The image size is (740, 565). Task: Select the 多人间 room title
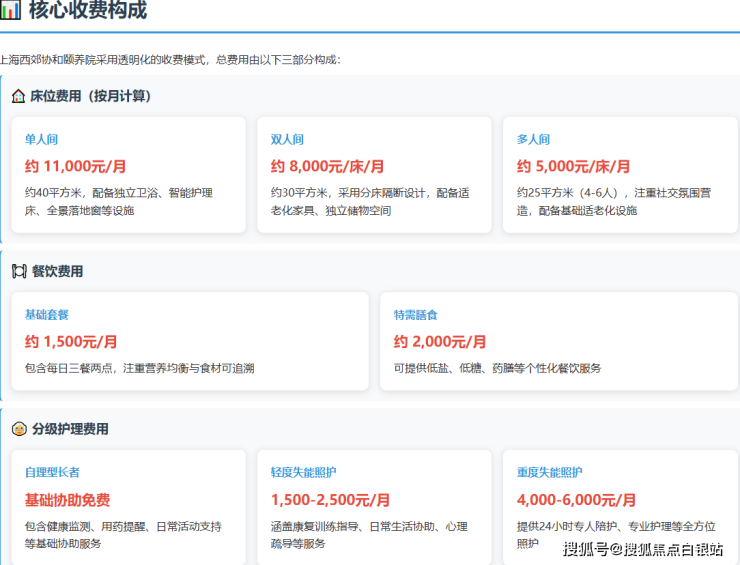533,140
